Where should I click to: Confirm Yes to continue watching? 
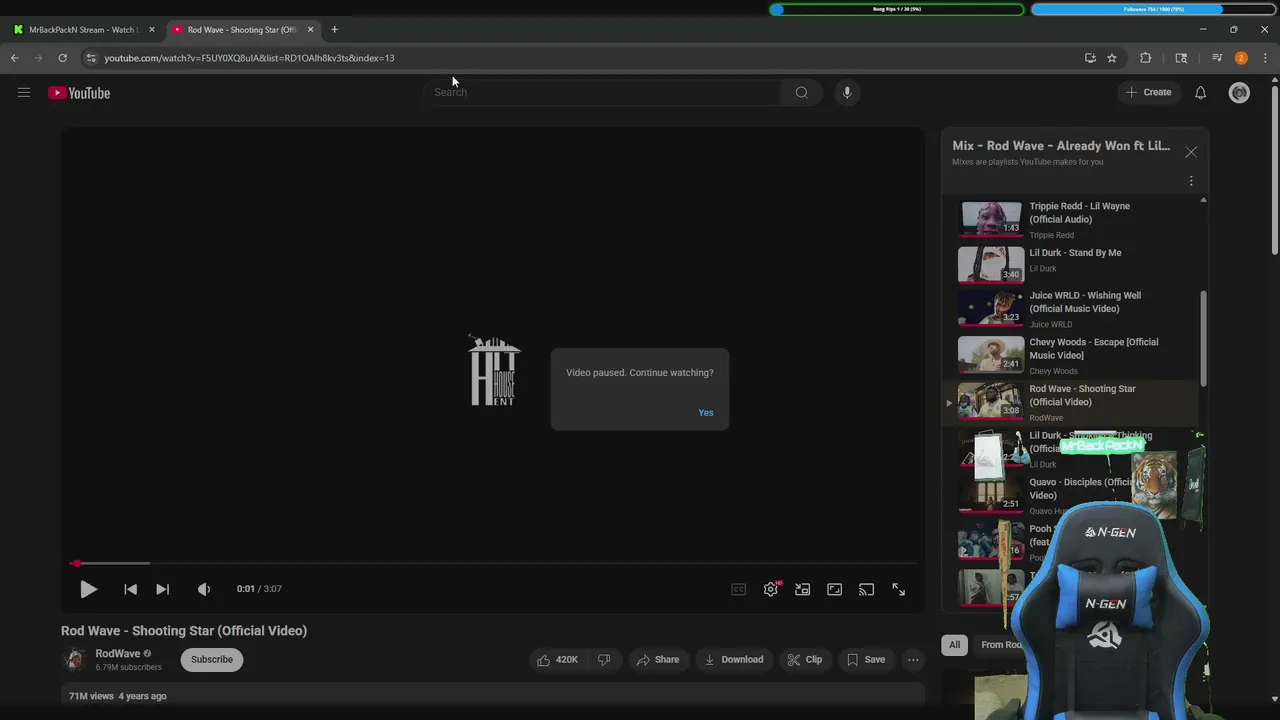point(706,413)
